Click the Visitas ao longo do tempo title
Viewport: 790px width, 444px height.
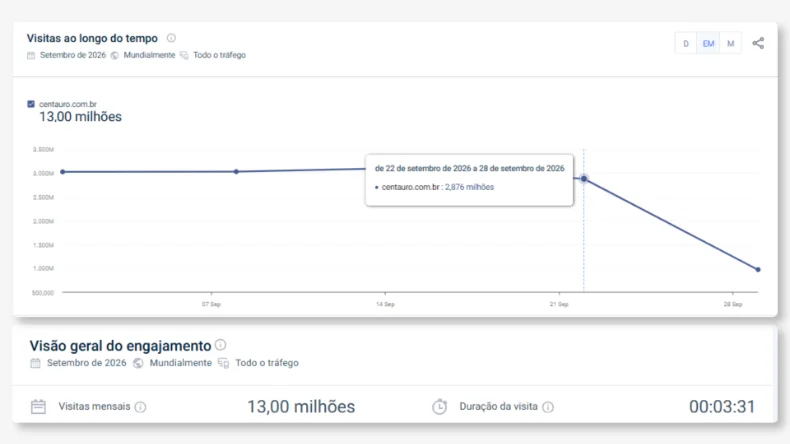(x=92, y=38)
